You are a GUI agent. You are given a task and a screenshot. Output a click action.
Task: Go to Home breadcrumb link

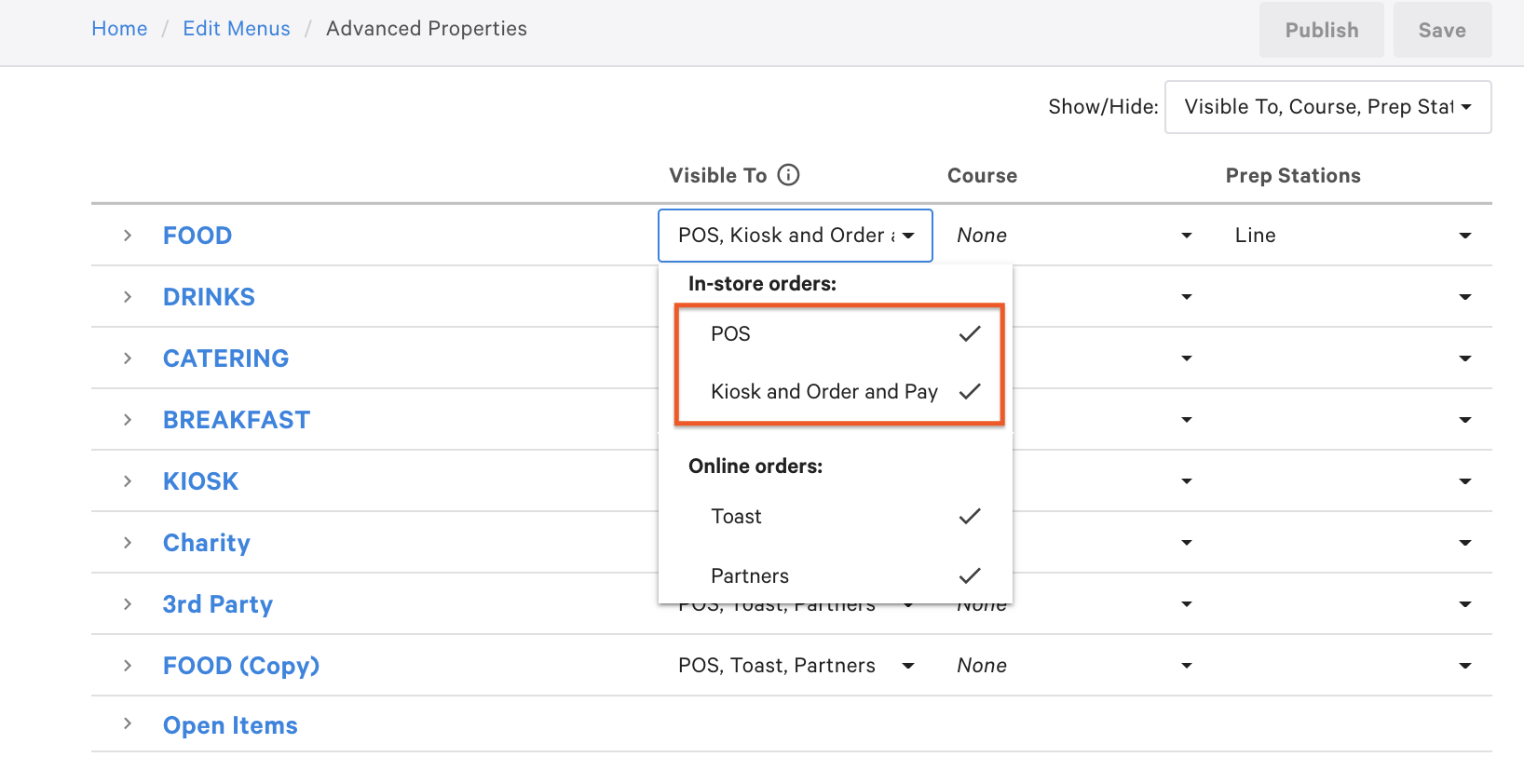click(x=119, y=29)
